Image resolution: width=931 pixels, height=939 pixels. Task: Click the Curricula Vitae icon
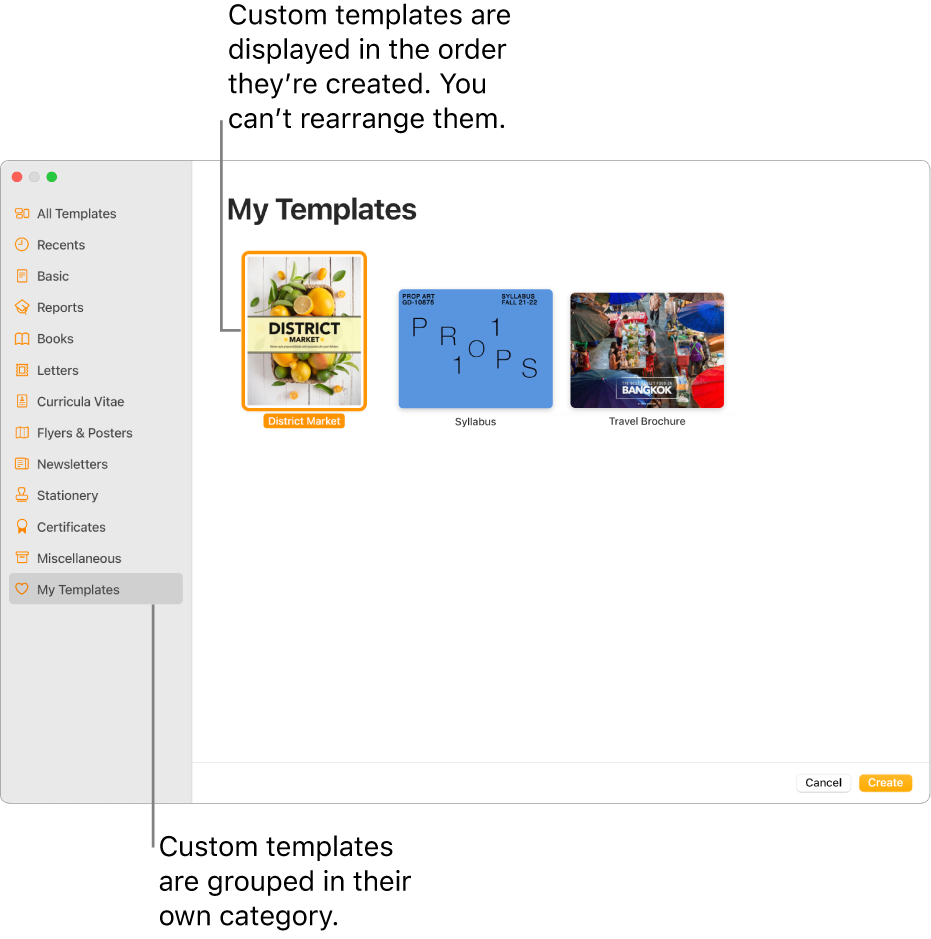click(x=22, y=401)
